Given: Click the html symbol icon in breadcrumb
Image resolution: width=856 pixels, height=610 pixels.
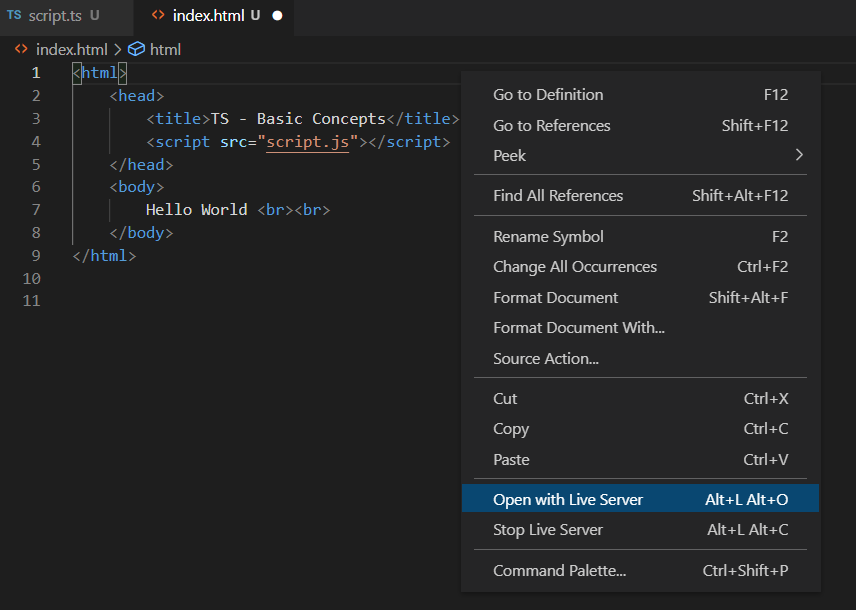Looking at the screenshot, I should click(x=137, y=49).
